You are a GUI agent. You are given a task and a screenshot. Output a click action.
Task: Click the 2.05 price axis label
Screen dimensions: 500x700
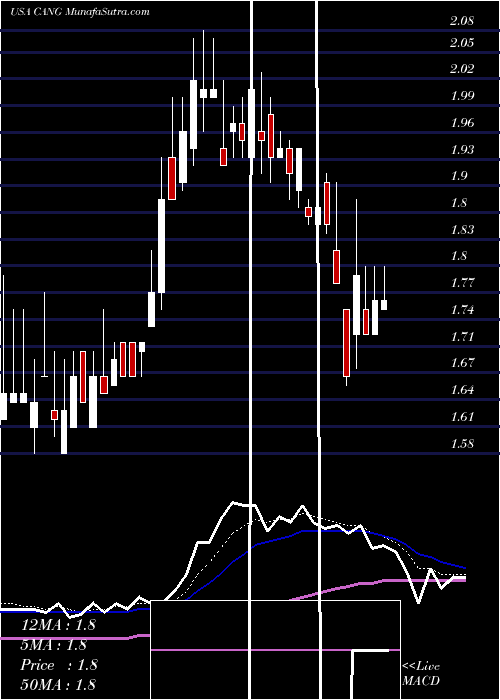[462, 43]
